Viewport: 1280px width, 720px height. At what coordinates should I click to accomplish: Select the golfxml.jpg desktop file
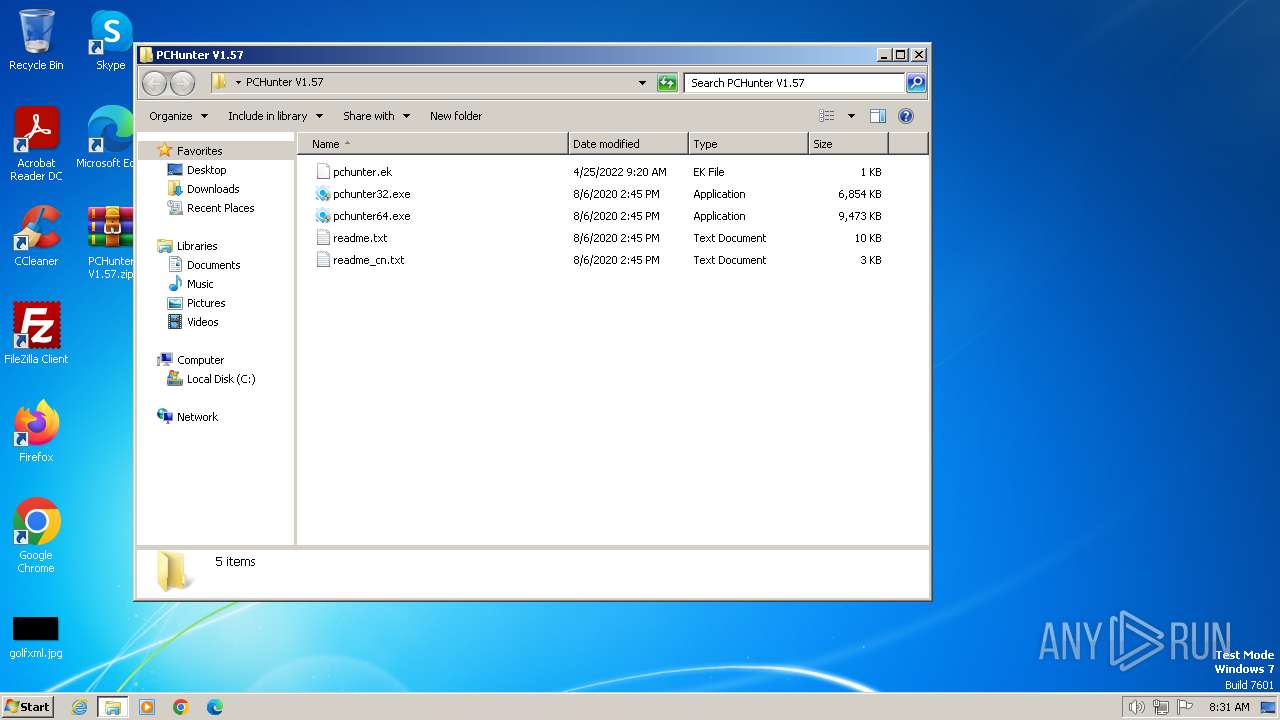(x=36, y=637)
